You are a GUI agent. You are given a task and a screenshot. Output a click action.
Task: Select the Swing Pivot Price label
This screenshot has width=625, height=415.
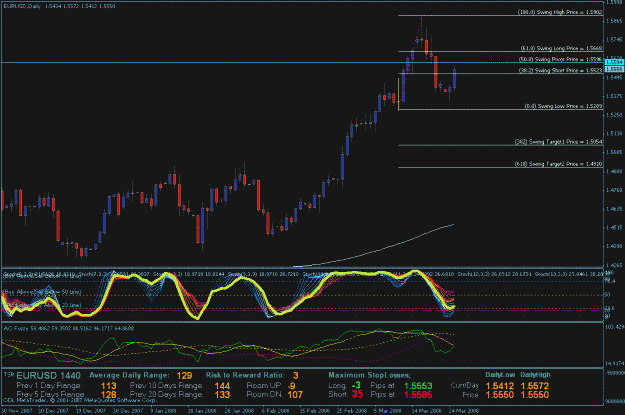560,59
